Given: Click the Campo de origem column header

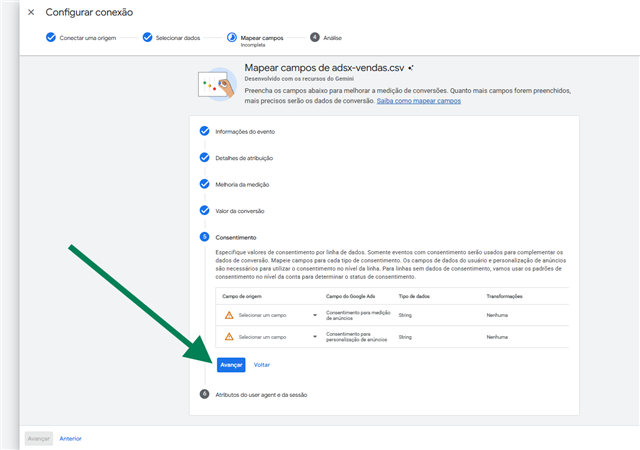Looking at the screenshot, I should (x=242, y=296).
